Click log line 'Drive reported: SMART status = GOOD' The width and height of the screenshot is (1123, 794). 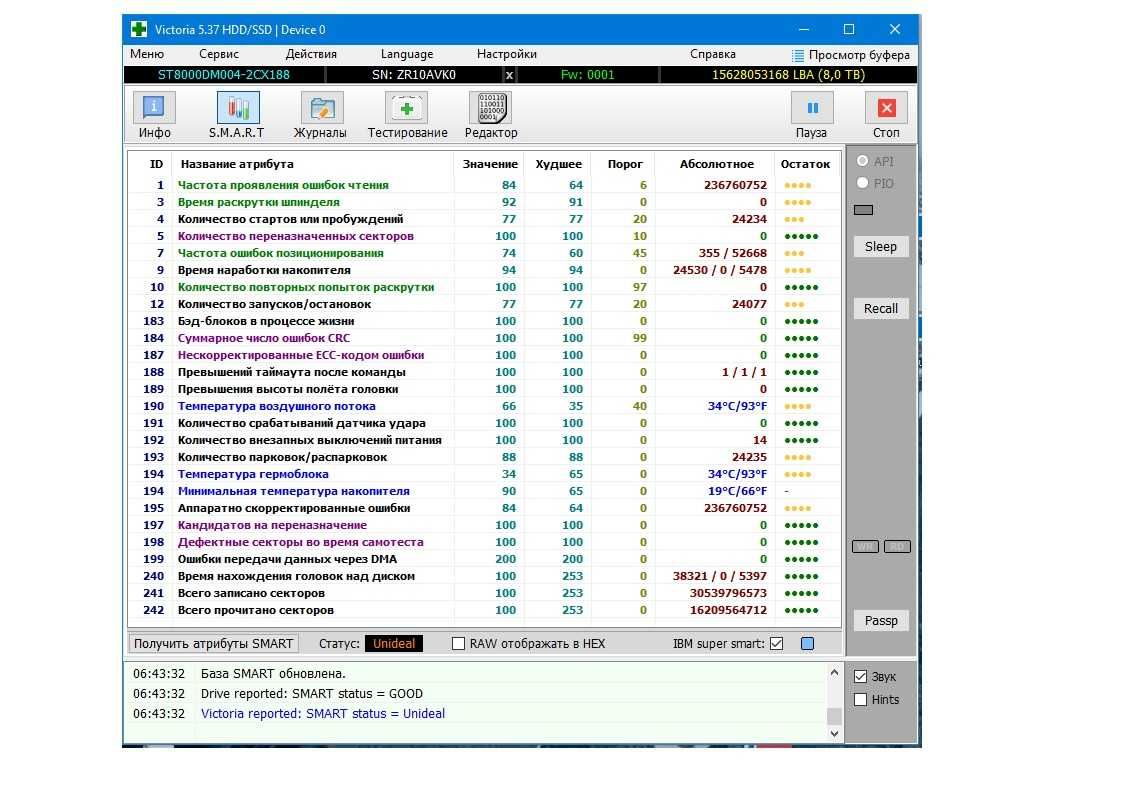click(312, 694)
